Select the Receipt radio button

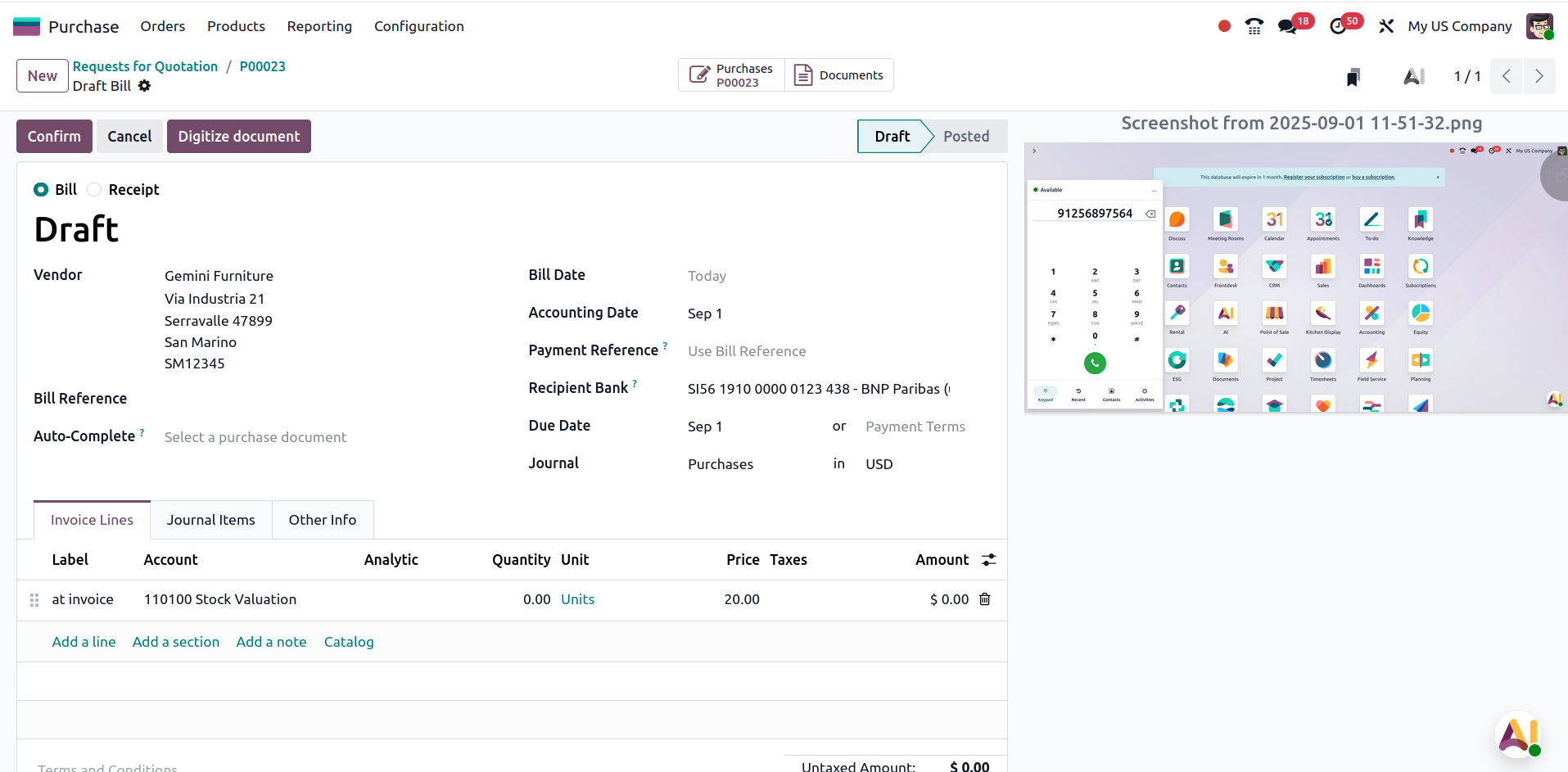95,190
